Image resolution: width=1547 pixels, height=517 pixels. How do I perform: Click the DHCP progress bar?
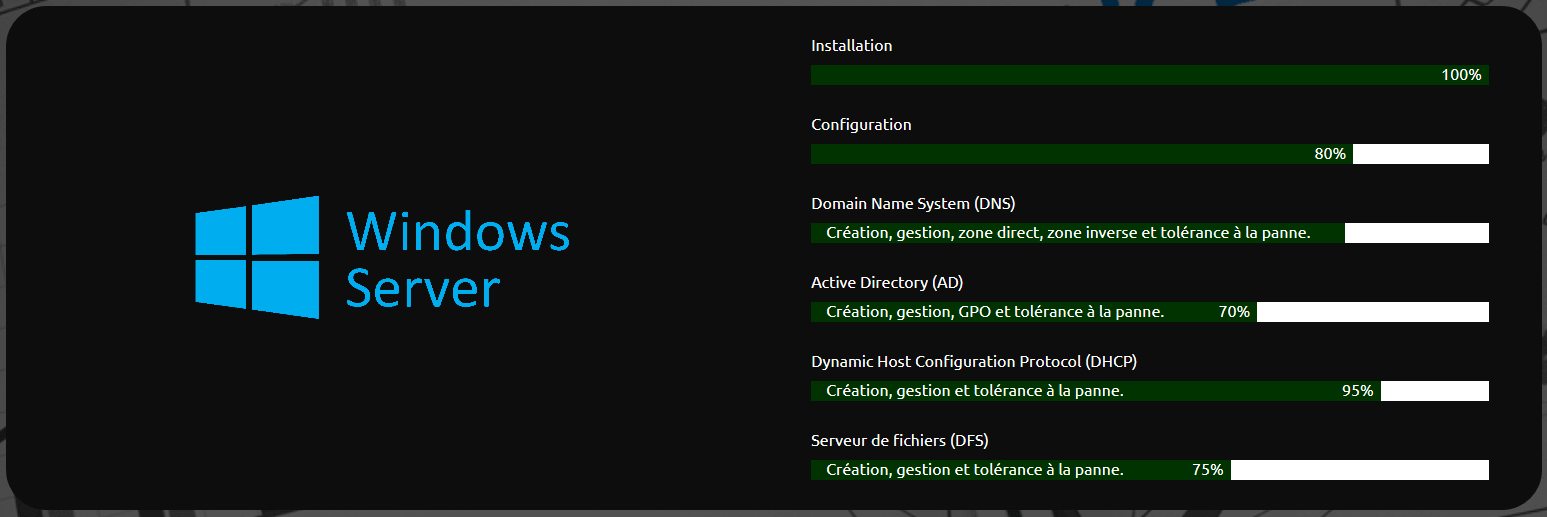[x=1150, y=391]
